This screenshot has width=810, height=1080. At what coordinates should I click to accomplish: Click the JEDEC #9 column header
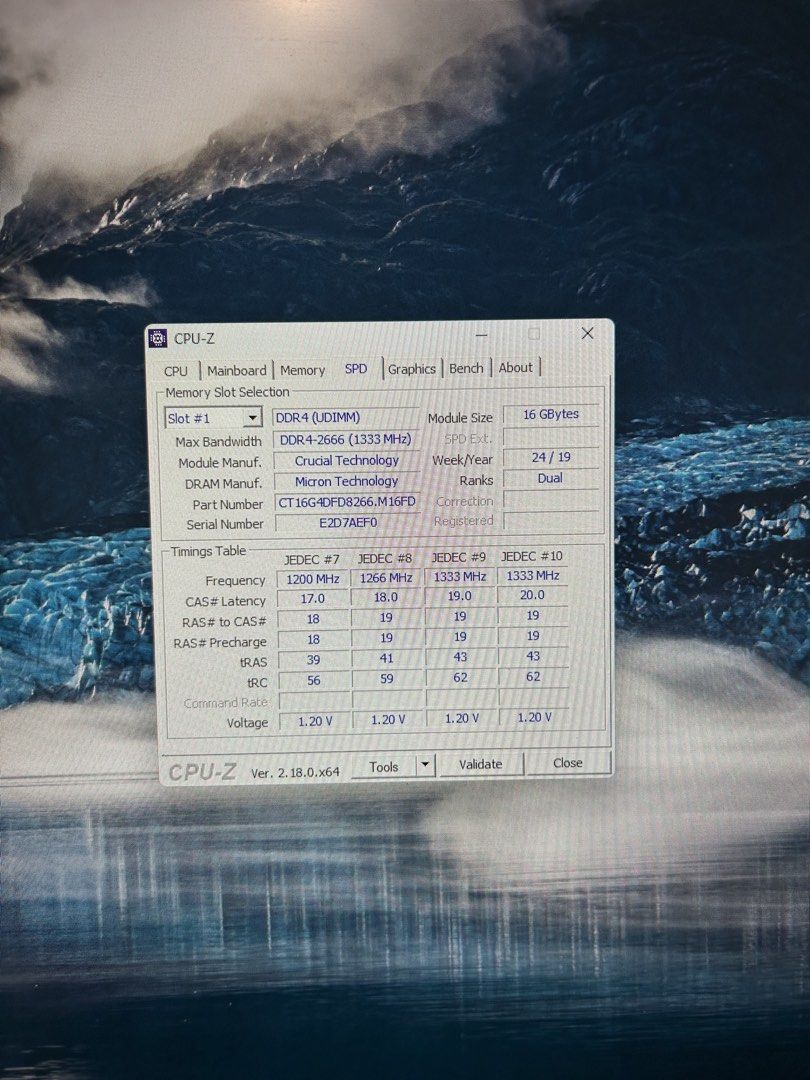tap(459, 557)
